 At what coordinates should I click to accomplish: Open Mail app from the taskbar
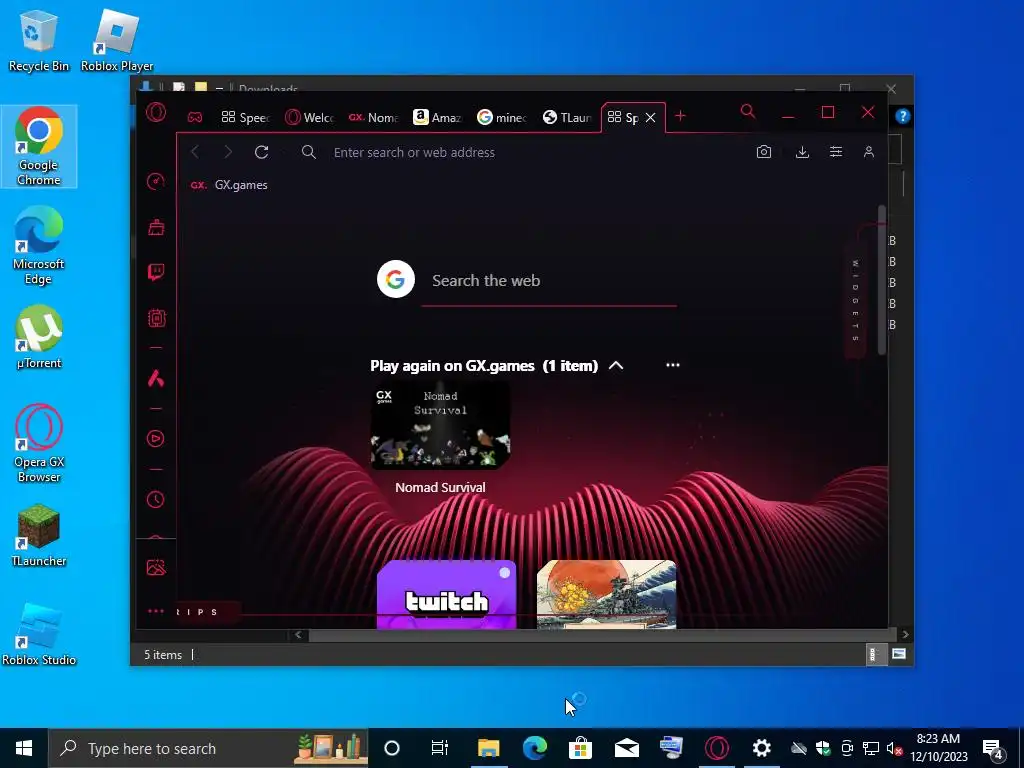(626, 748)
